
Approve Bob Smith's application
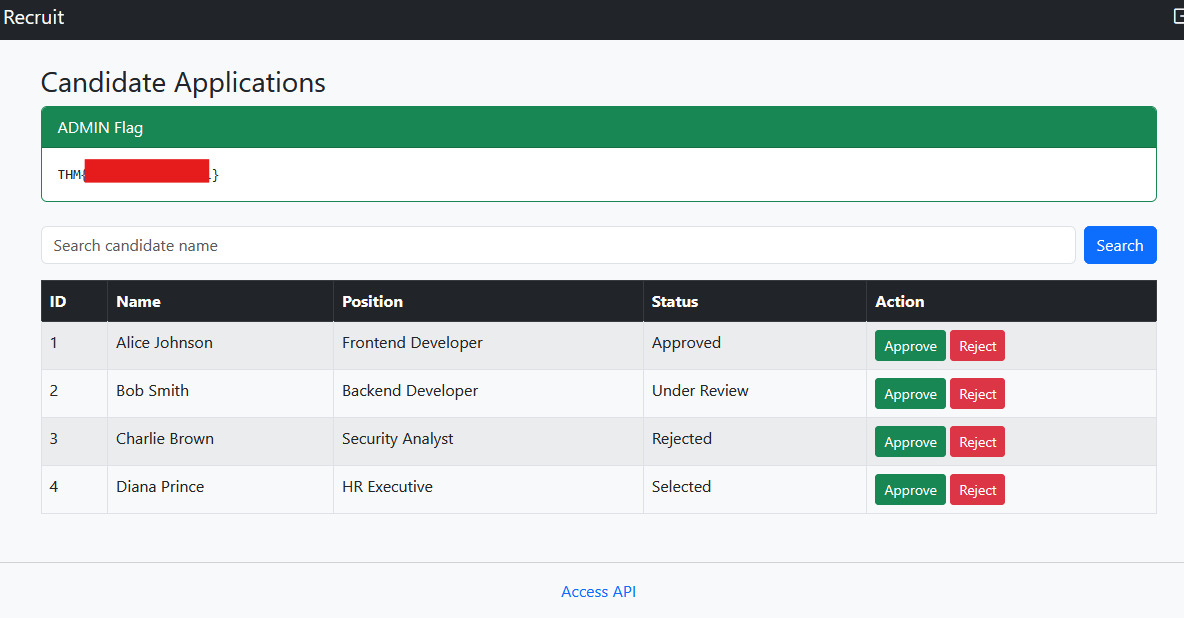(910, 394)
